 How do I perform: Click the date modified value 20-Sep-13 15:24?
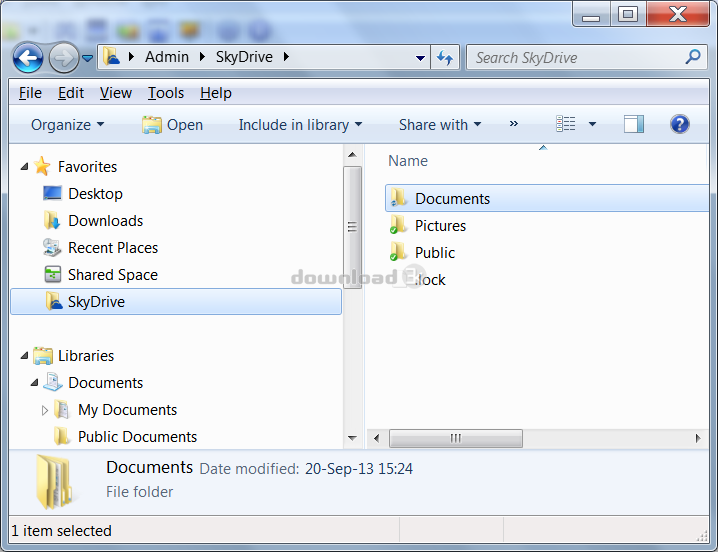(359, 469)
